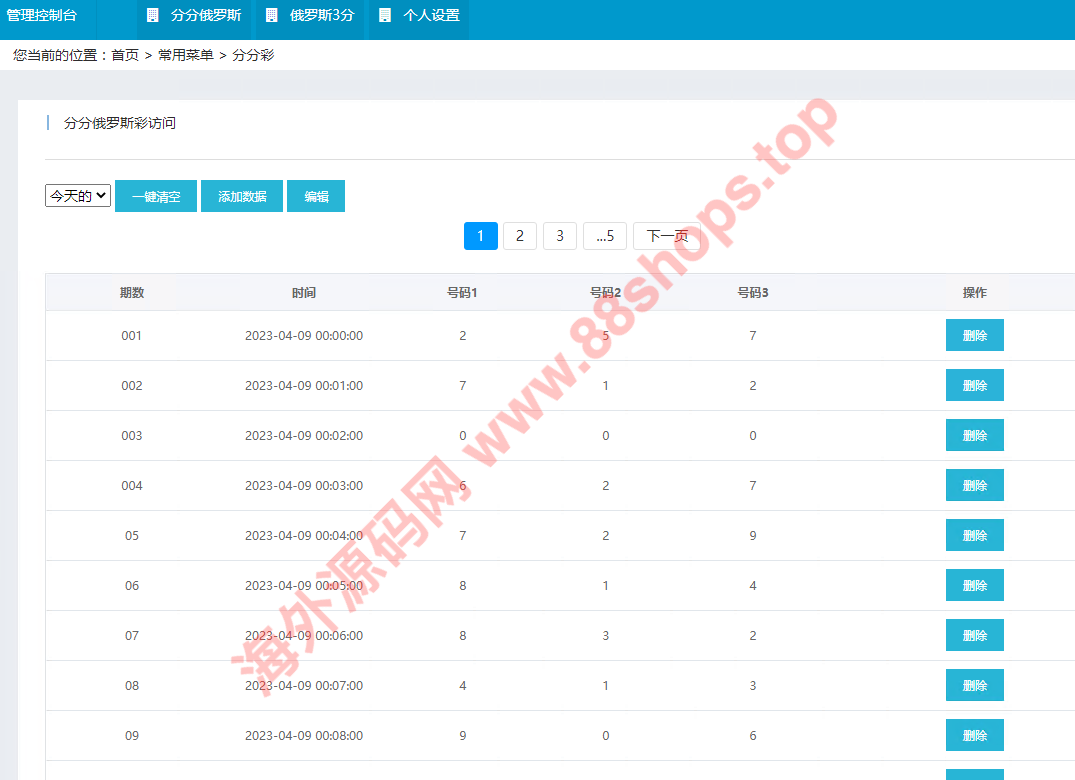The height and width of the screenshot is (780, 1075).
Task: Click the icon beside 个人设置 tab
Action: pos(385,16)
